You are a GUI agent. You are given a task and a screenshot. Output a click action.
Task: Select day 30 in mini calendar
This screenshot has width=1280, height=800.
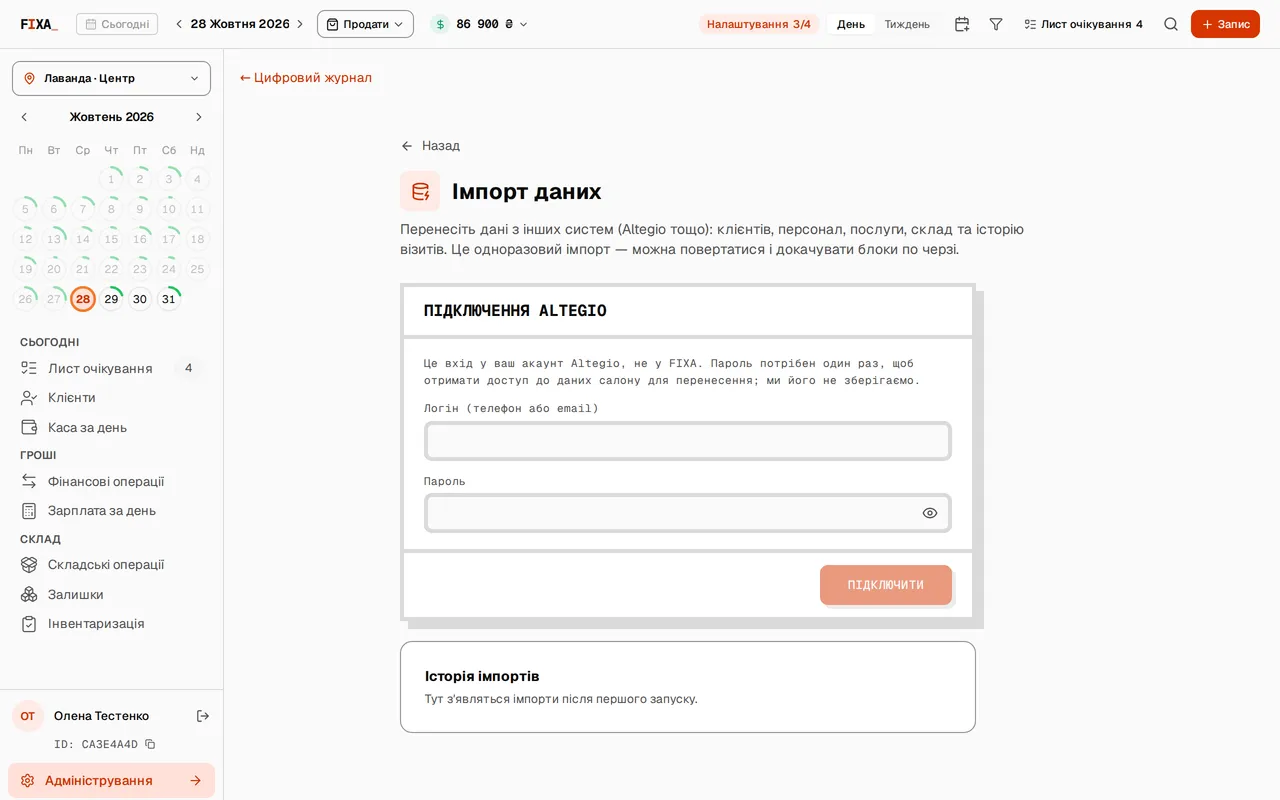[140, 299]
